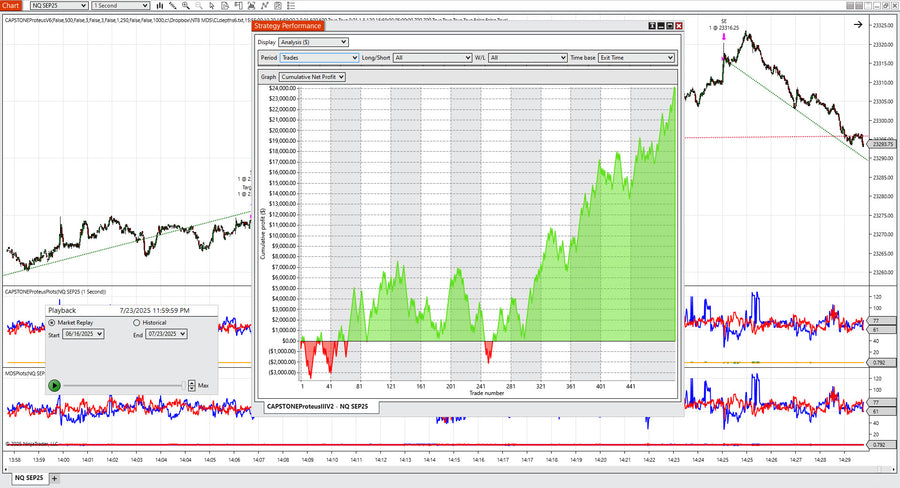Start playback with the green play button
Screen dimensions: 900x488
pyautogui.click(x=55, y=386)
